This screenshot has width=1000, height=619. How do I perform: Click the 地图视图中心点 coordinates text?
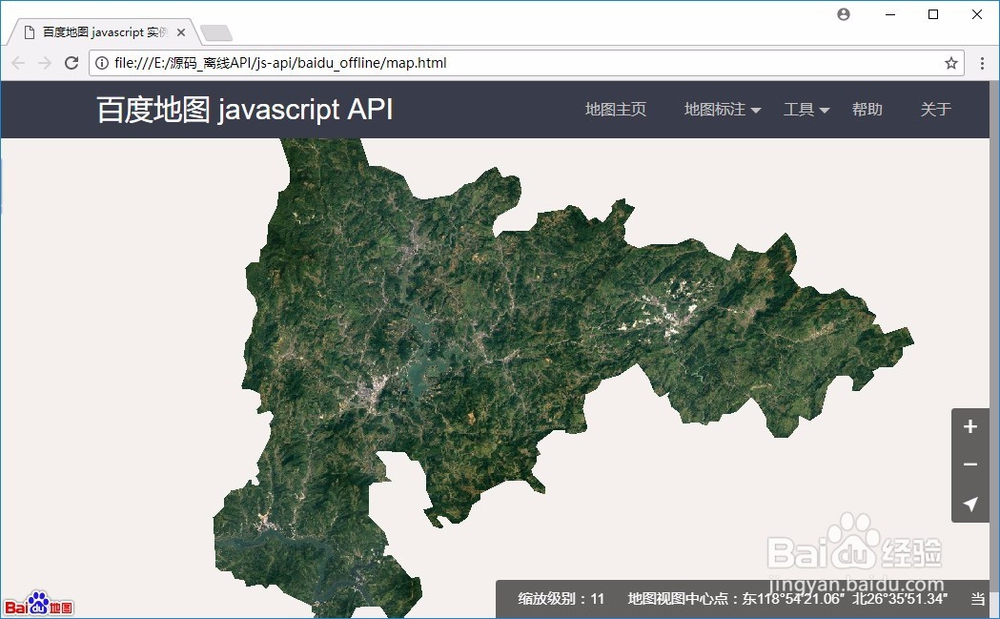pos(788,599)
